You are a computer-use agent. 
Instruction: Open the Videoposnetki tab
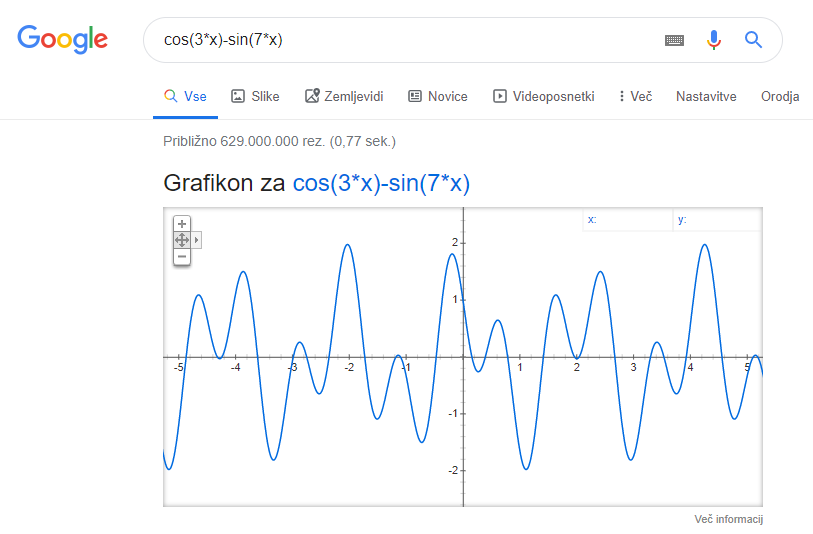(543, 96)
